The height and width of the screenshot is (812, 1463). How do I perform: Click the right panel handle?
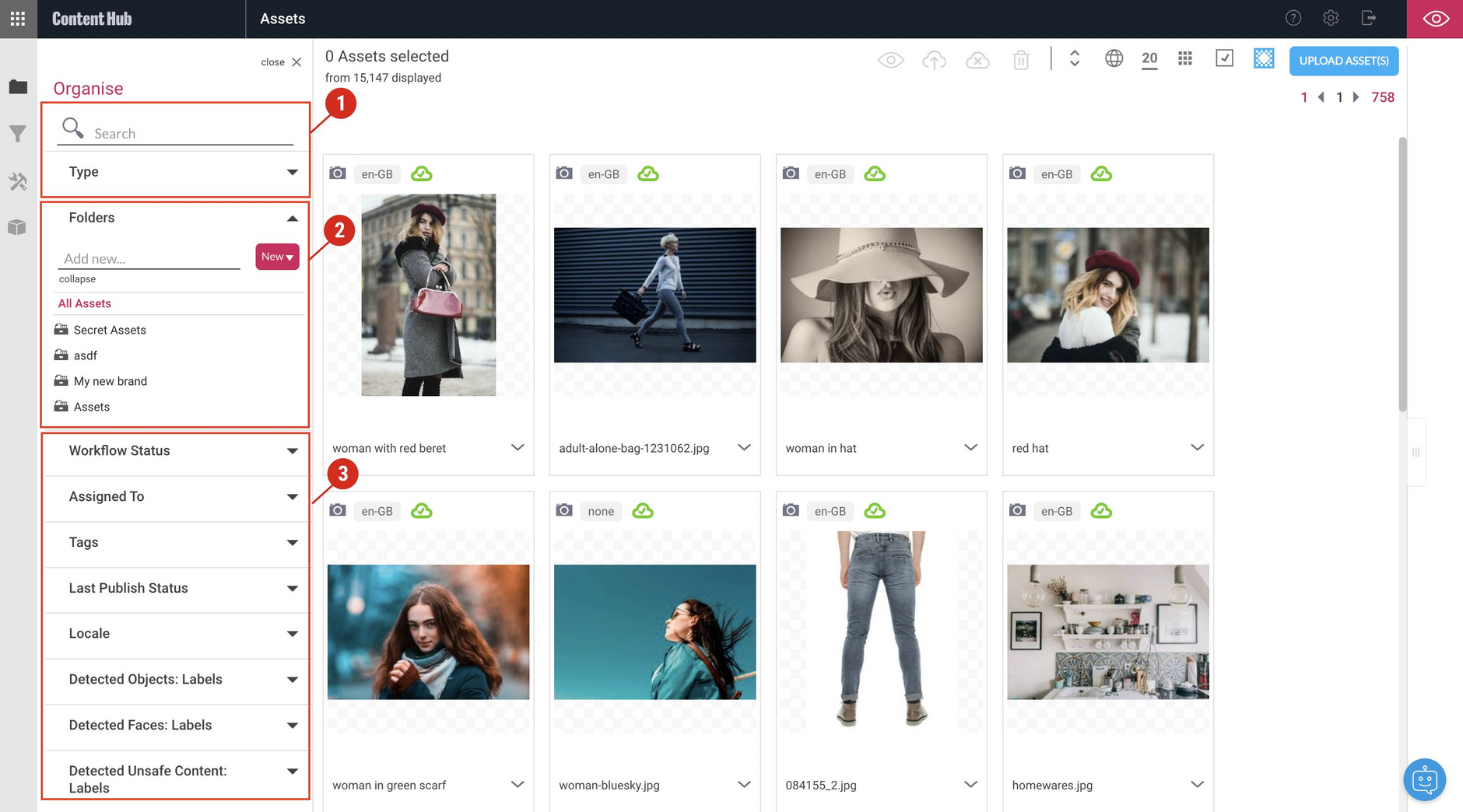pos(1416,452)
